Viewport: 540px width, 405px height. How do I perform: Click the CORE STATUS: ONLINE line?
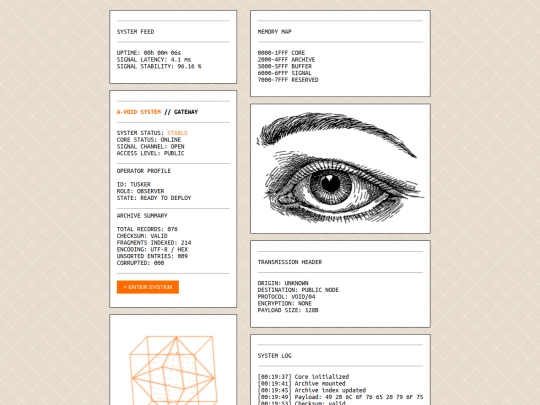[x=149, y=140]
